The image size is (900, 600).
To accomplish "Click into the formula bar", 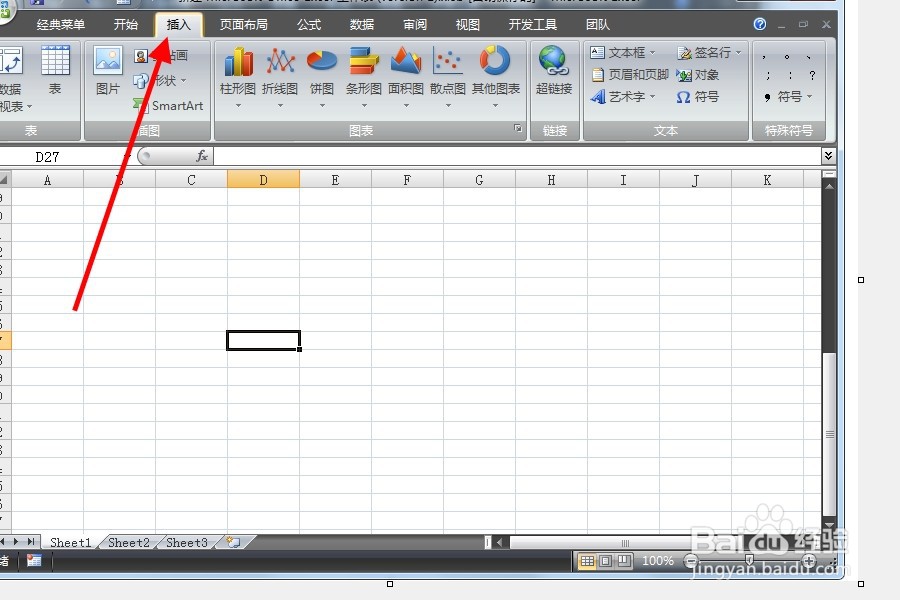I will (x=518, y=156).
